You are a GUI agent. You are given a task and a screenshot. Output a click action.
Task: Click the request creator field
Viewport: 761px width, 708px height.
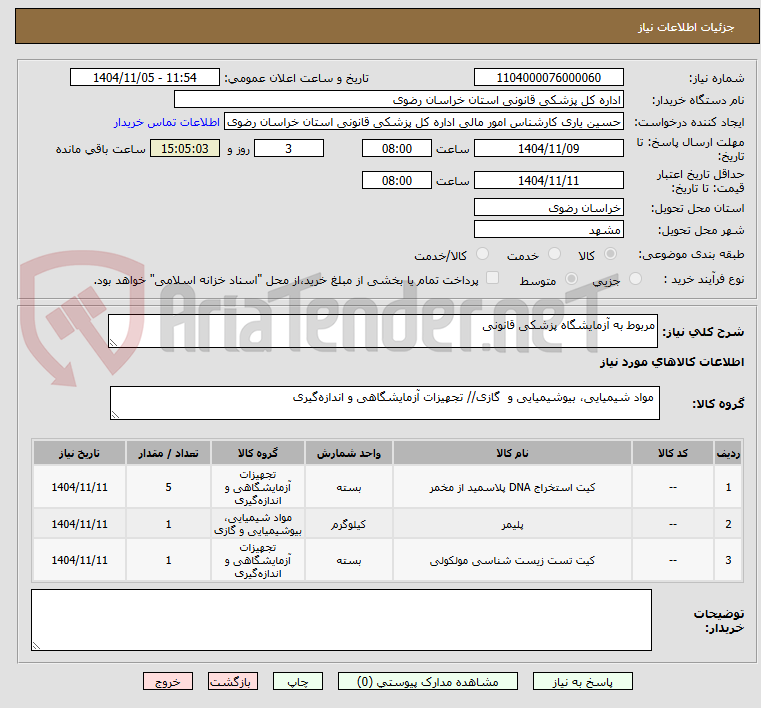424,122
